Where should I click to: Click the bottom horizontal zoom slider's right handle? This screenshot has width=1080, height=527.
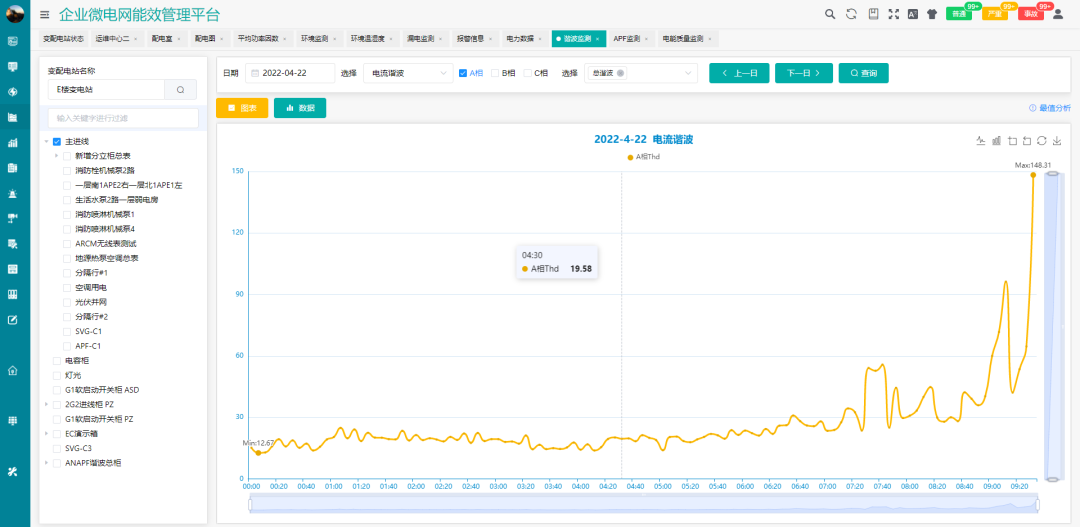pyautogui.click(x=1037, y=505)
